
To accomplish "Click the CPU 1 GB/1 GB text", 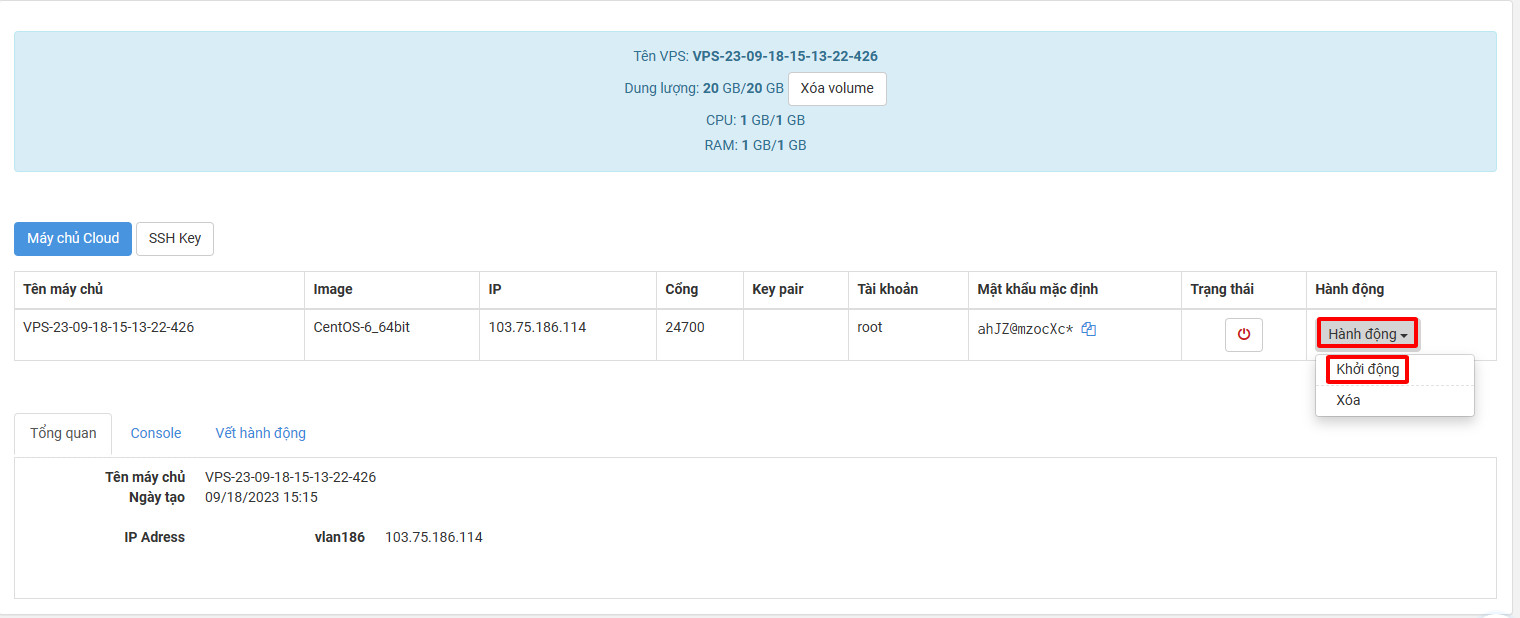I will [x=755, y=120].
